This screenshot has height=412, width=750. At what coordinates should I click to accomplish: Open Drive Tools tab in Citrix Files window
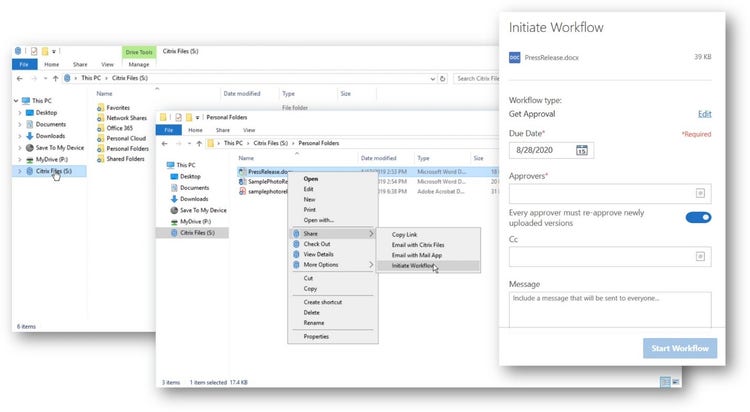click(x=139, y=52)
